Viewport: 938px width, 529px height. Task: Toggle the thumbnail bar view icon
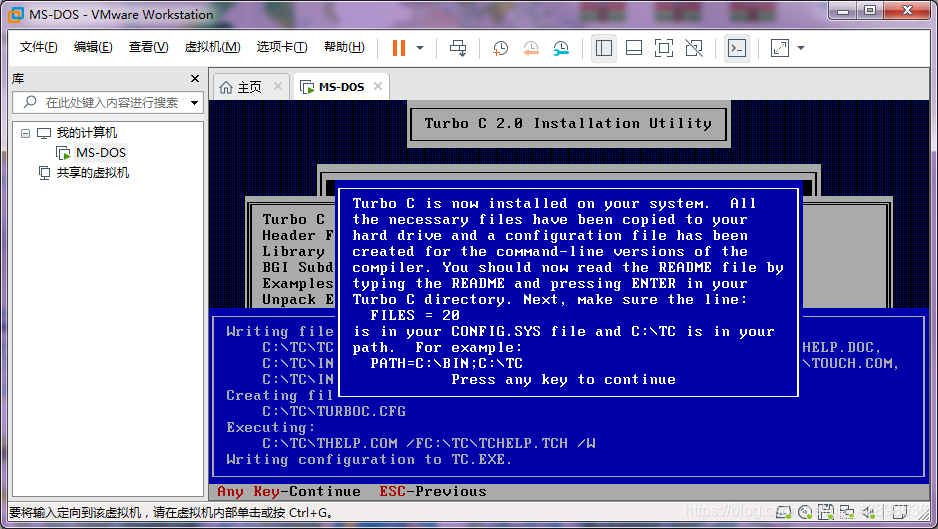click(x=634, y=48)
